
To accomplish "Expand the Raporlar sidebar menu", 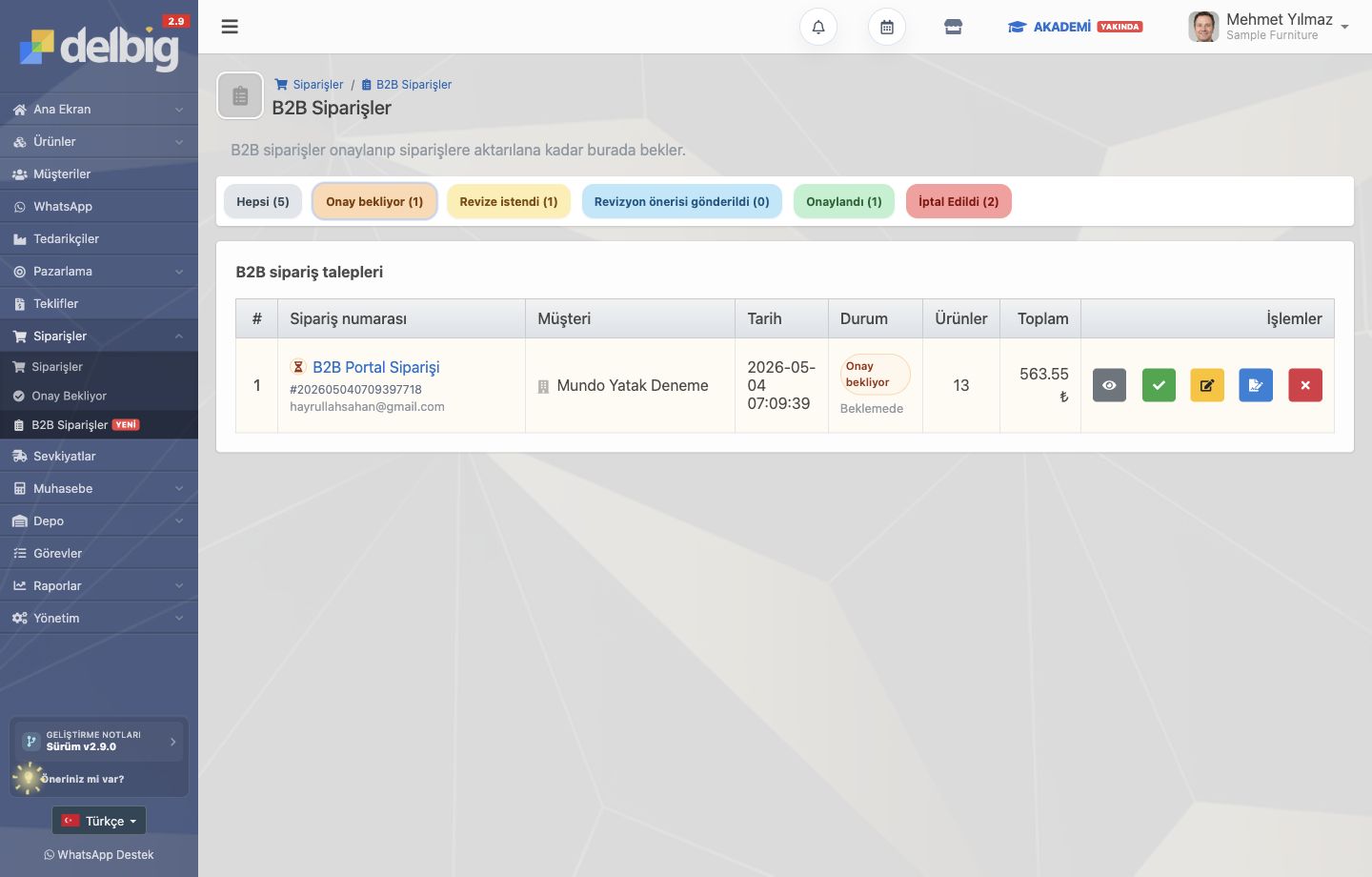I will tap(99, 586).
